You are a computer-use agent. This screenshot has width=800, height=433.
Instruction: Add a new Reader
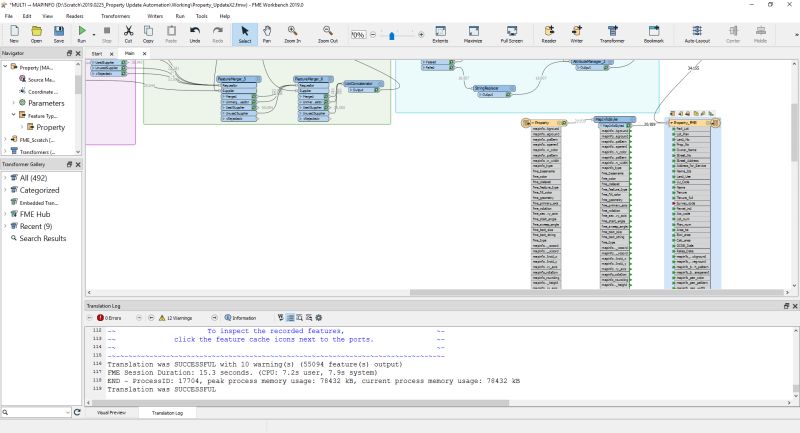[x=549, y=33]
